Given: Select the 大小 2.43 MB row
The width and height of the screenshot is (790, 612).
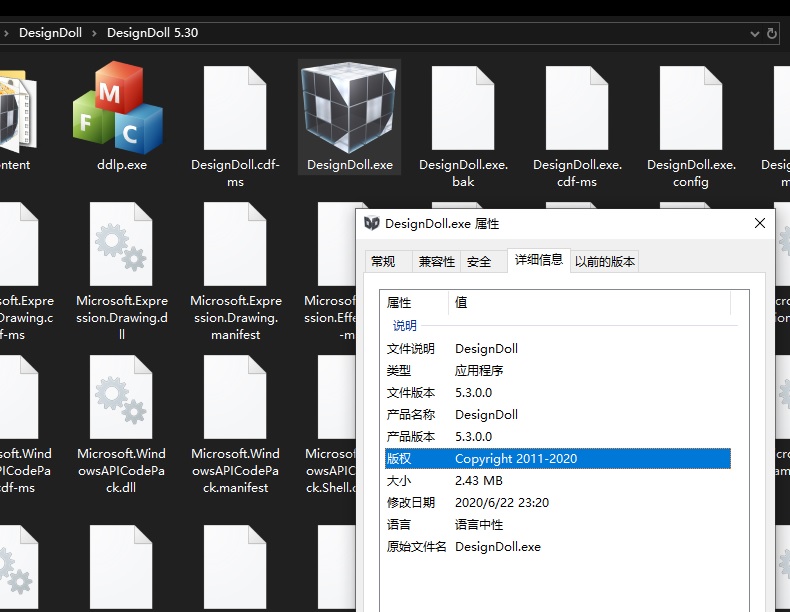Looking at the screenshot, I should 558,481.
